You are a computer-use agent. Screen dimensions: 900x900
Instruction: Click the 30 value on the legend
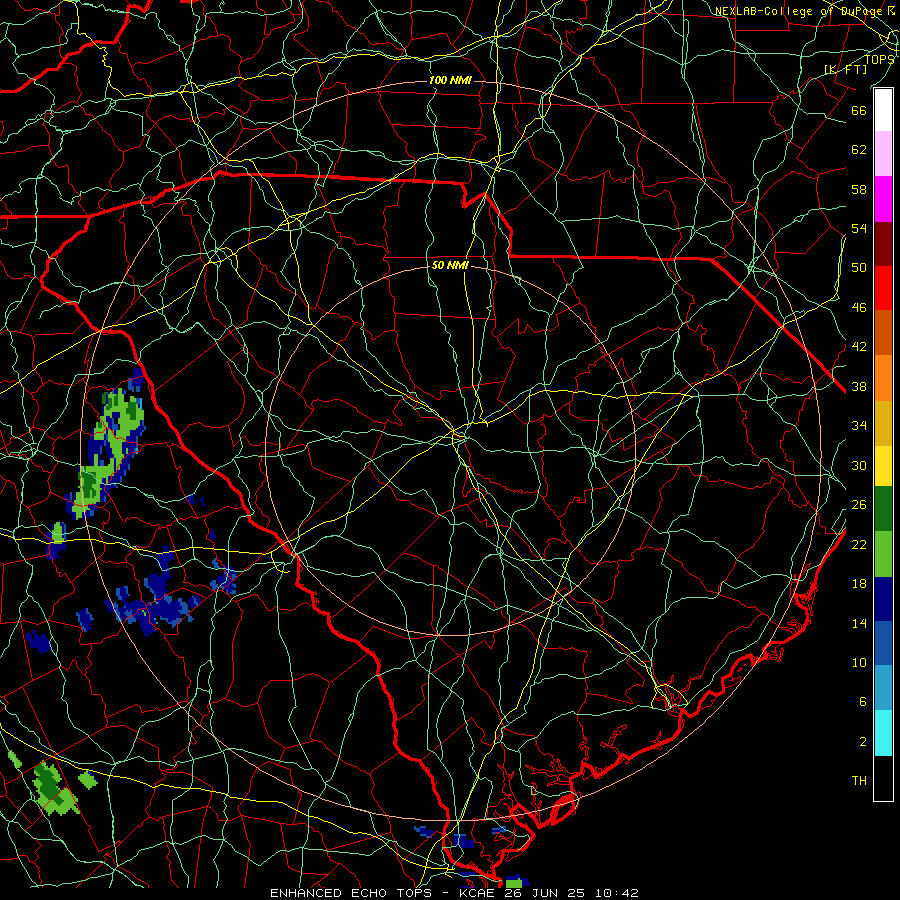(859, 465)
